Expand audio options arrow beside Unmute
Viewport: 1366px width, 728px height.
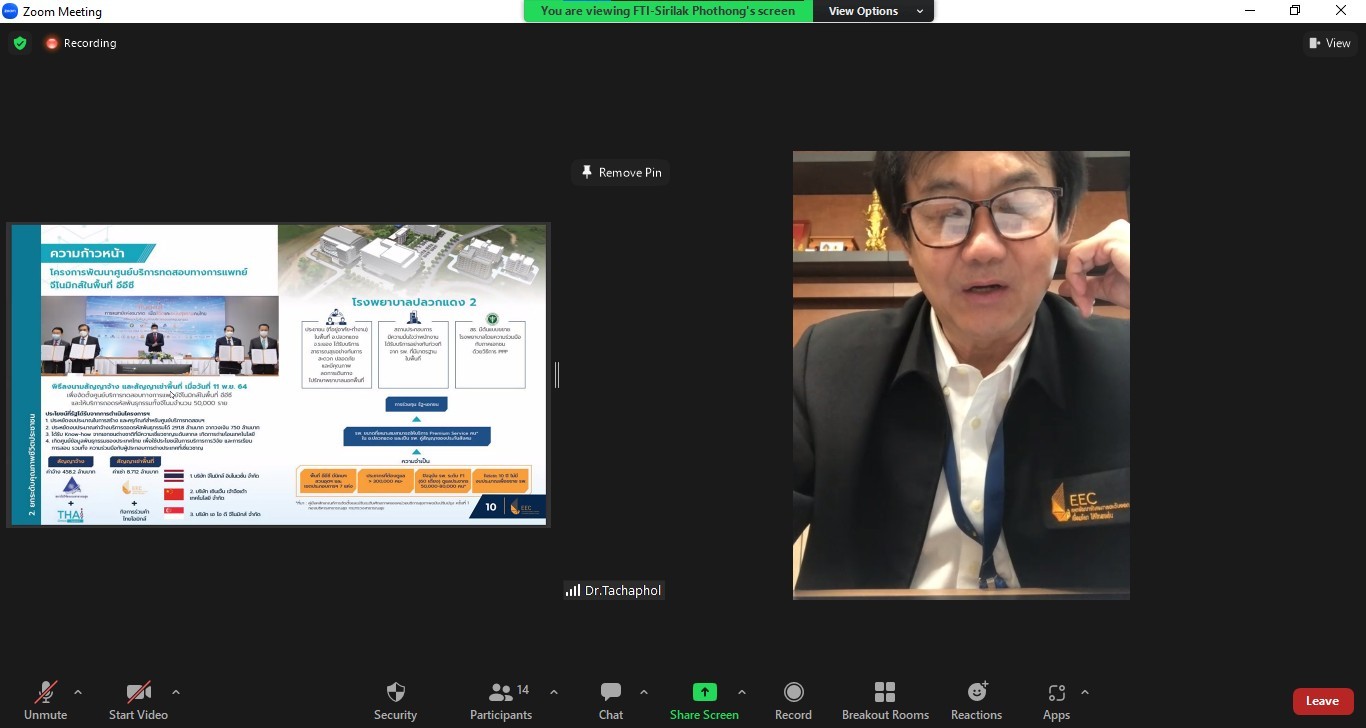pos(78,692)
